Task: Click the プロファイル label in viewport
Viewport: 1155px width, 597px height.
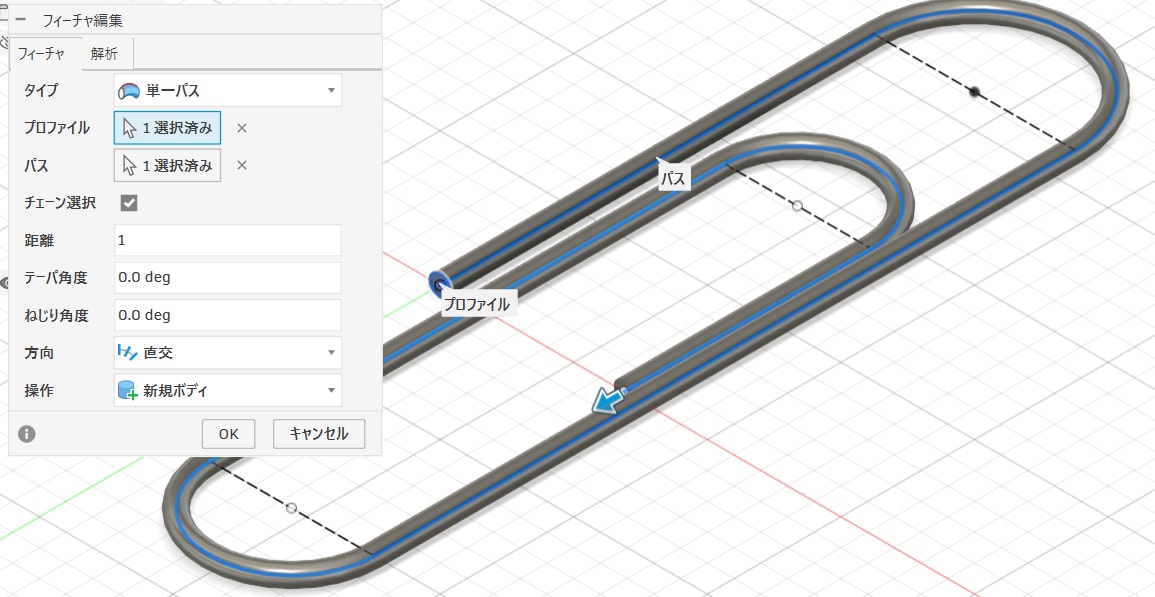Action: (477, 304)
